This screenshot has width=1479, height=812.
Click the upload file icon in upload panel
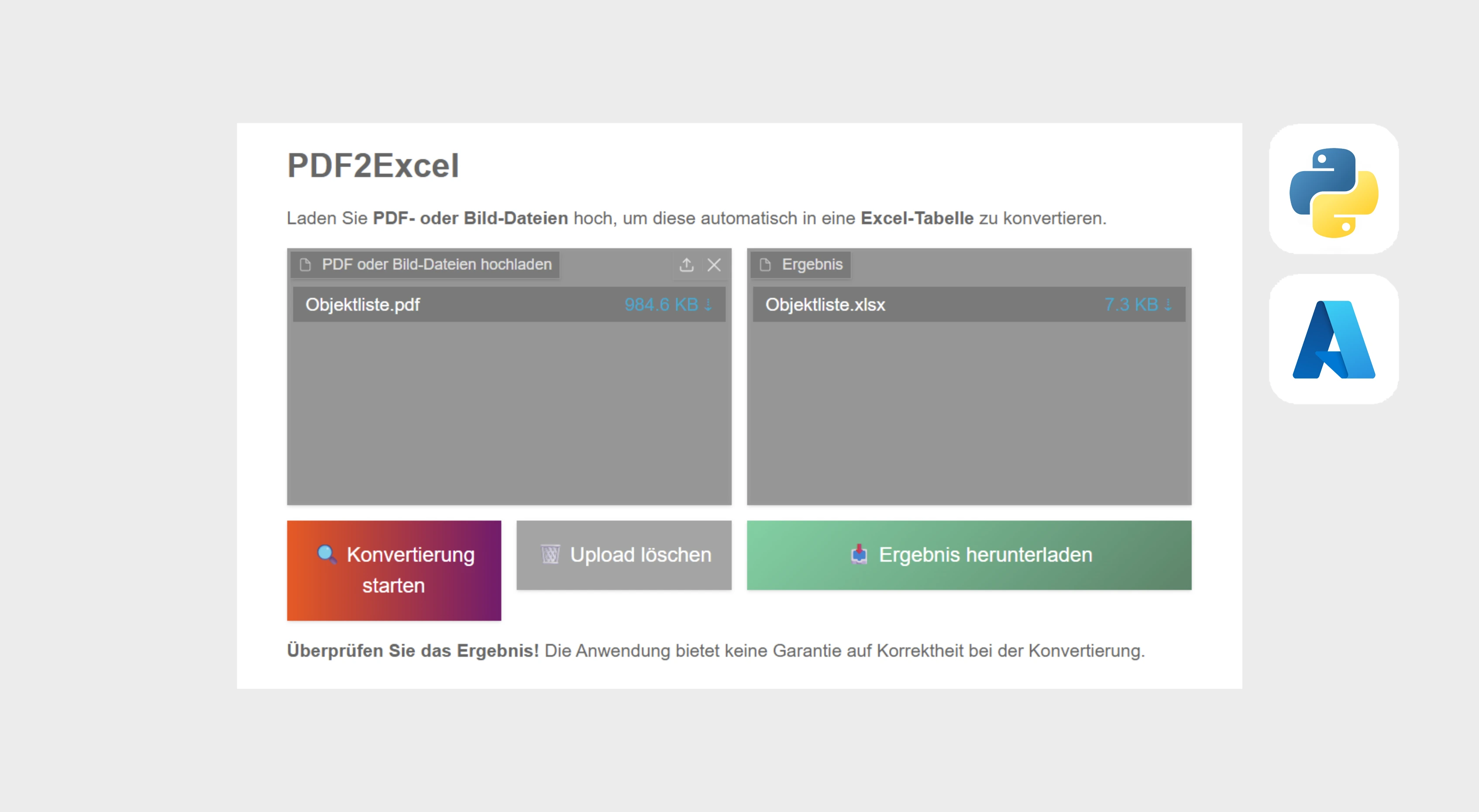[687, 265]
